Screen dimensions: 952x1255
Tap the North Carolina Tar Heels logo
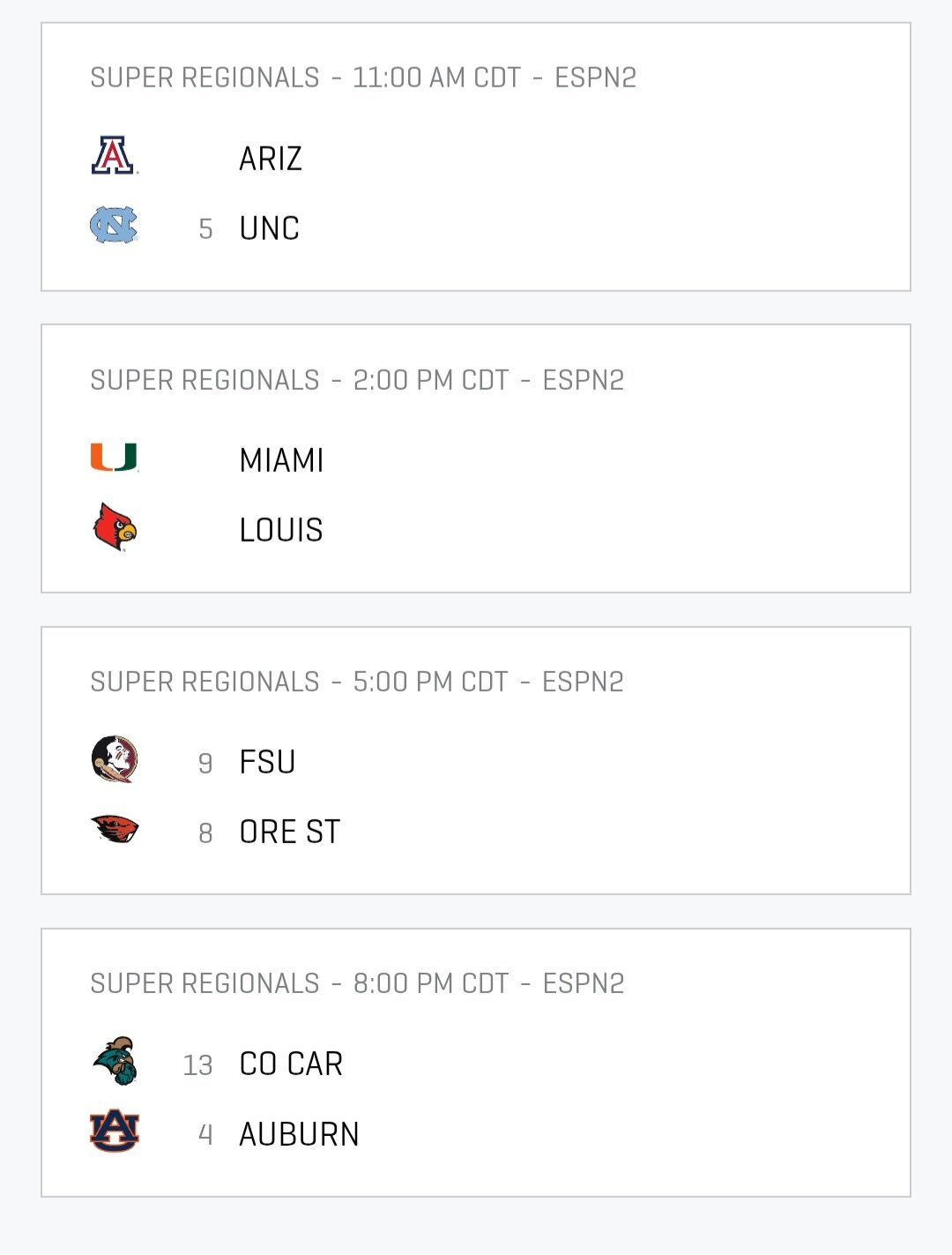(x=115, y=226)
